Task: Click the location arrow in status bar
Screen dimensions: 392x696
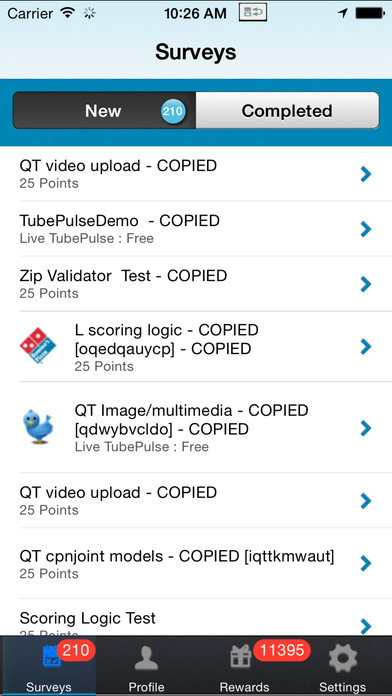Action: pos(342,13)
